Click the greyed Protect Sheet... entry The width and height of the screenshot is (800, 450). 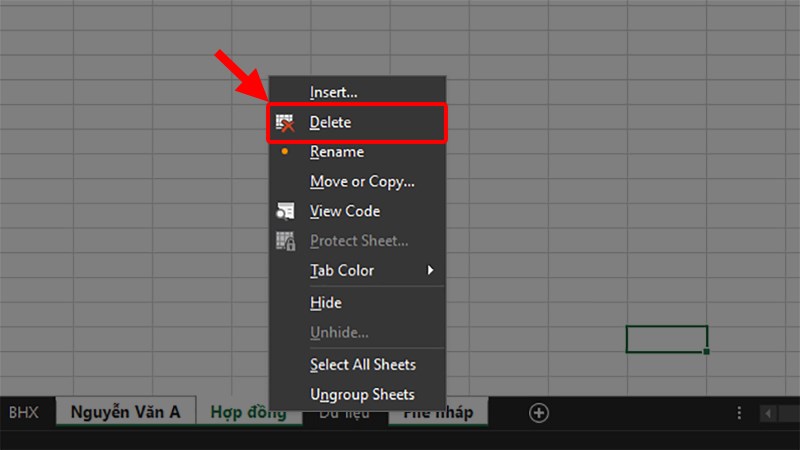click(x=357, y=241)
